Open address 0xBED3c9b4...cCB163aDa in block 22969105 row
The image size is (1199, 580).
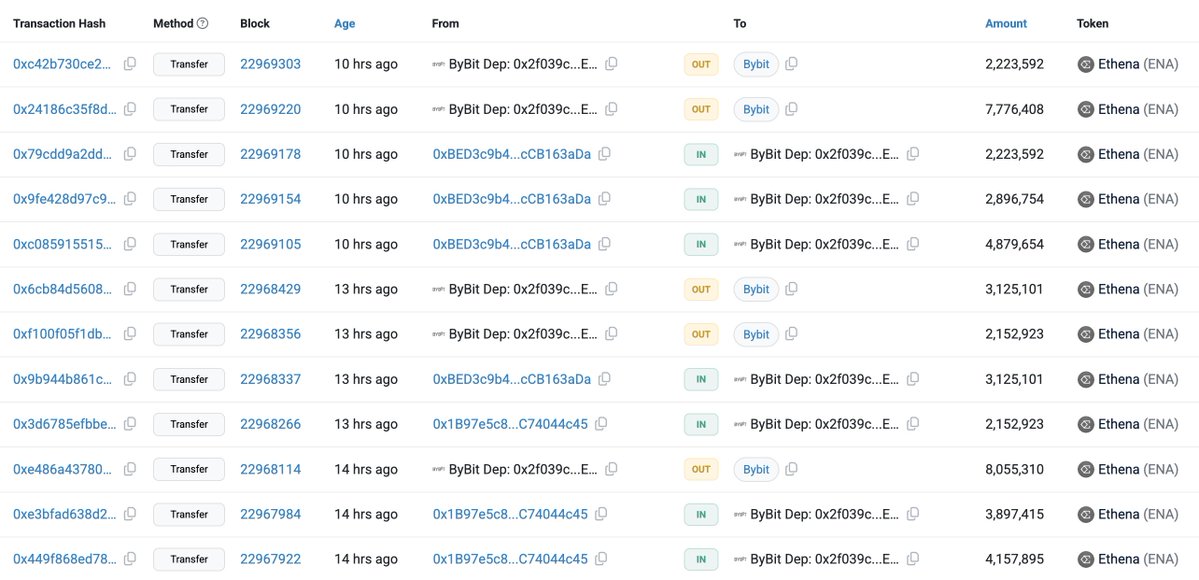[x=512, y=244]
